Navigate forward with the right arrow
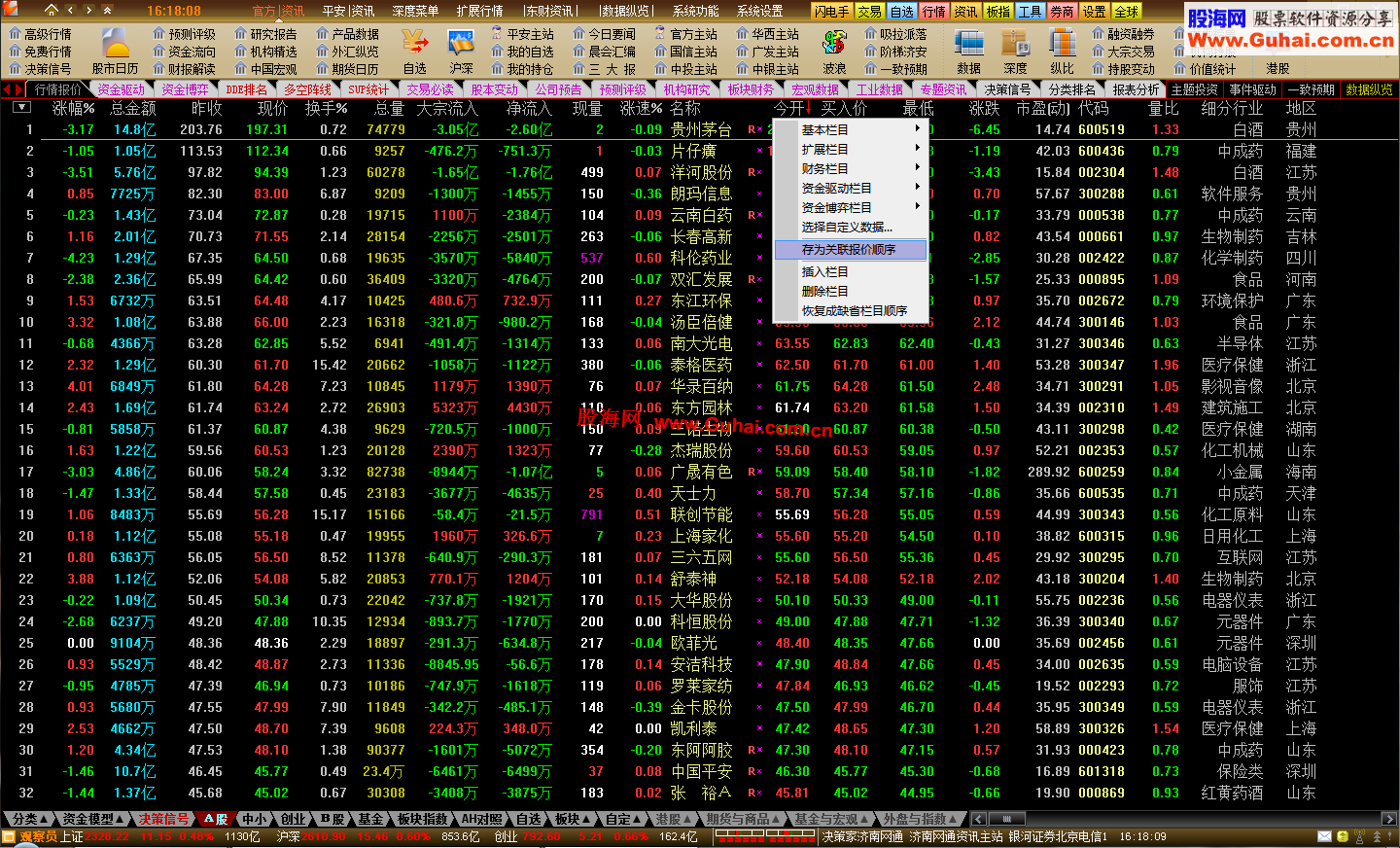This screenshot has width=1400, height=848. click(x=88, y=11)
